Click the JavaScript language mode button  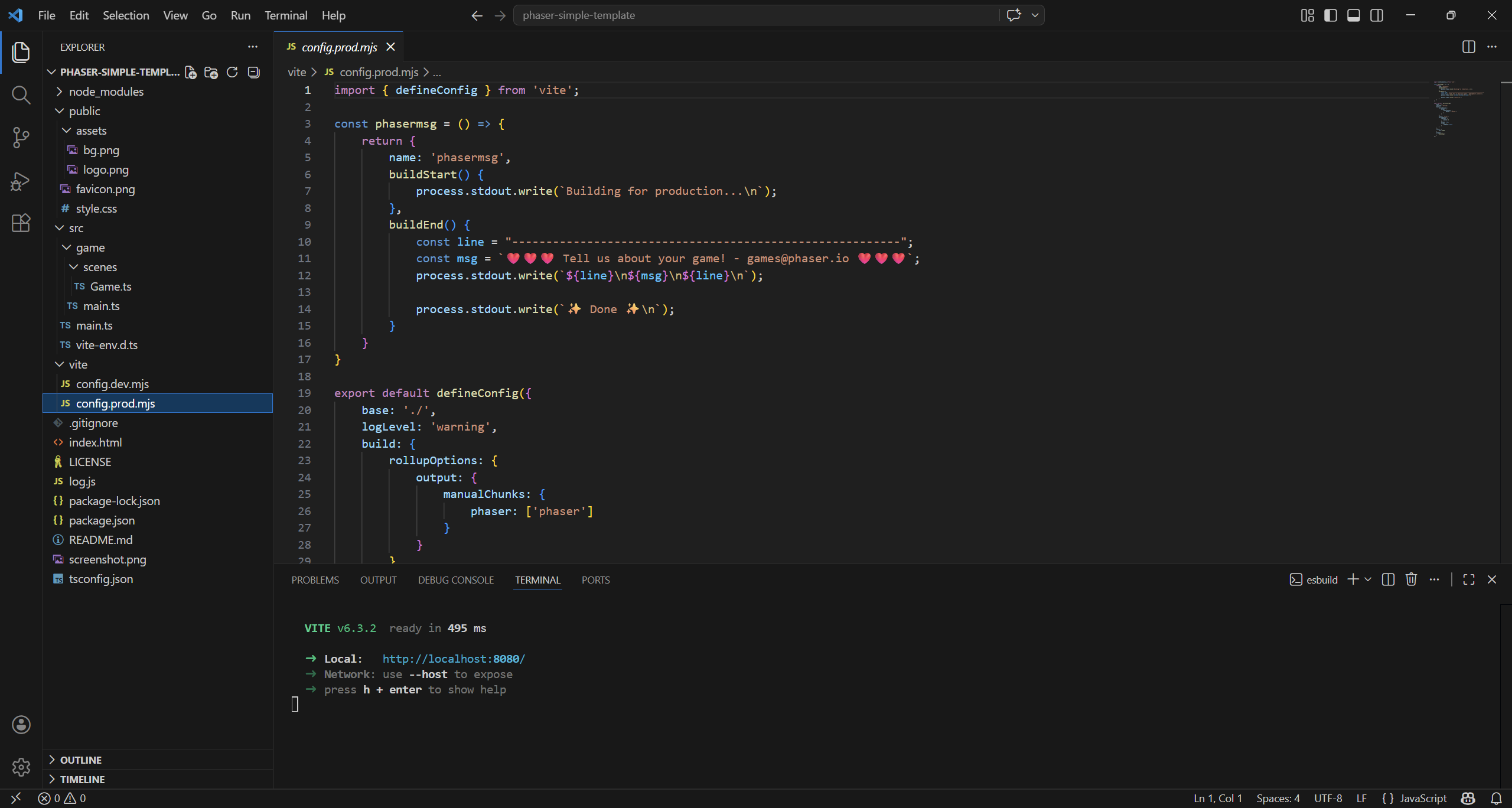point(1423,798)
